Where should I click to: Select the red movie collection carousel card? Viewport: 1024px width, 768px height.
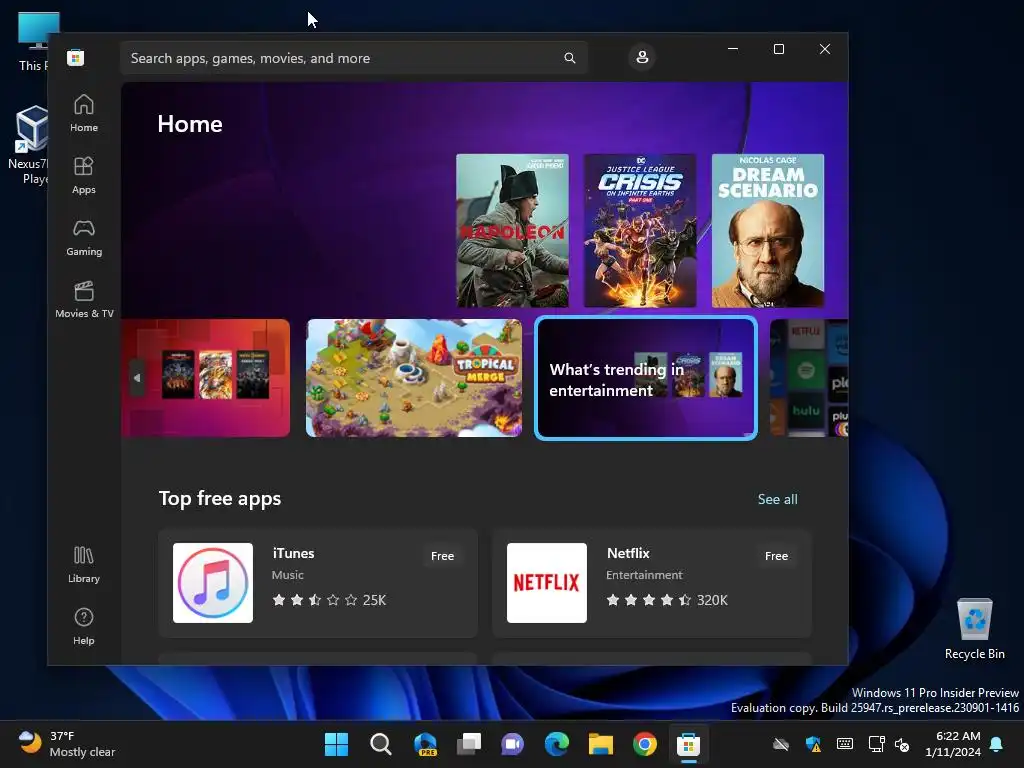pos(206,378)
